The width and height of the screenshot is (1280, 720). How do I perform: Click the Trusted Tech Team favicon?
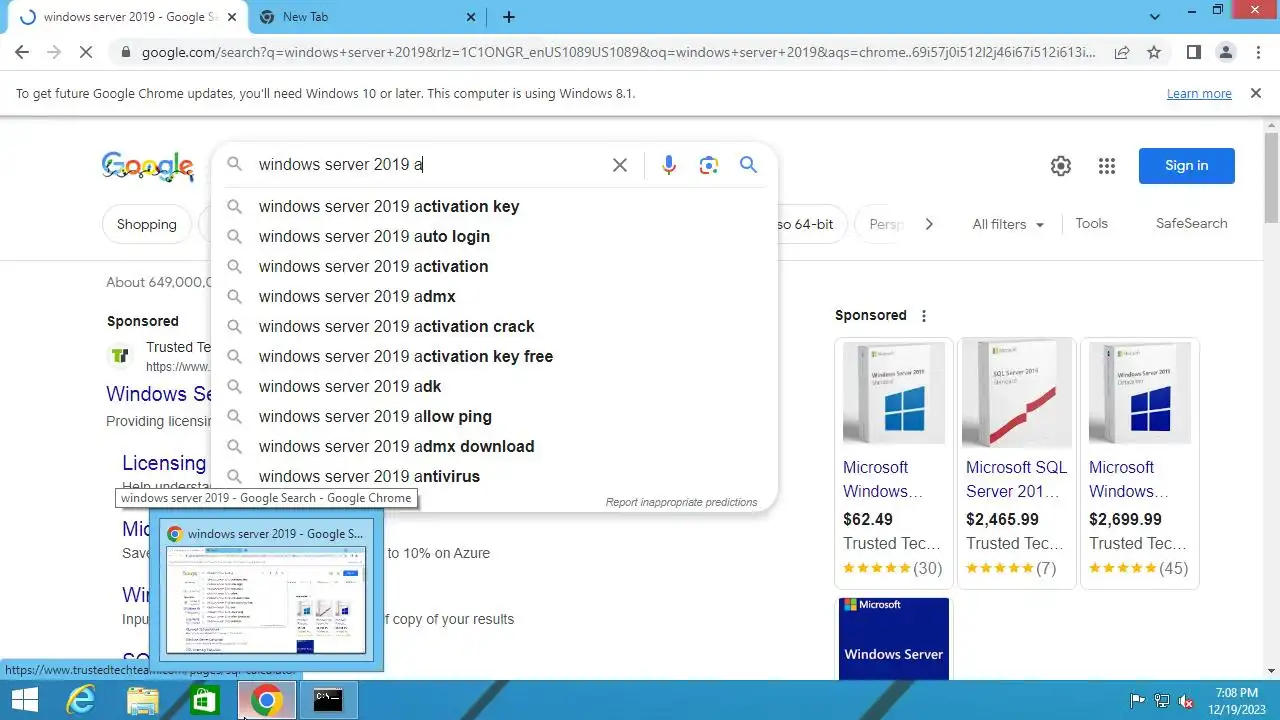[120, 355]
